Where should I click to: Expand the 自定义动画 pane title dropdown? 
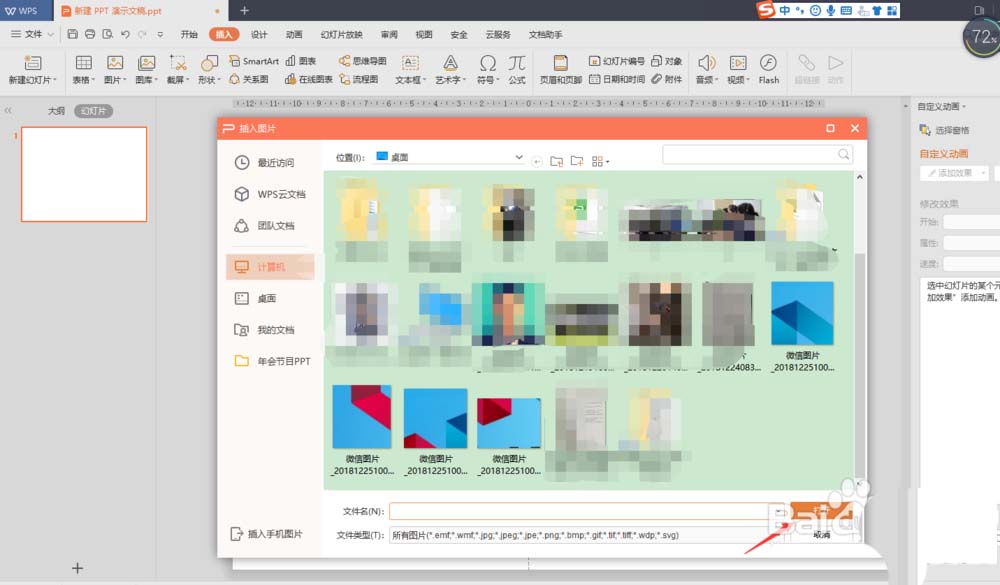[x=964, y=107]
